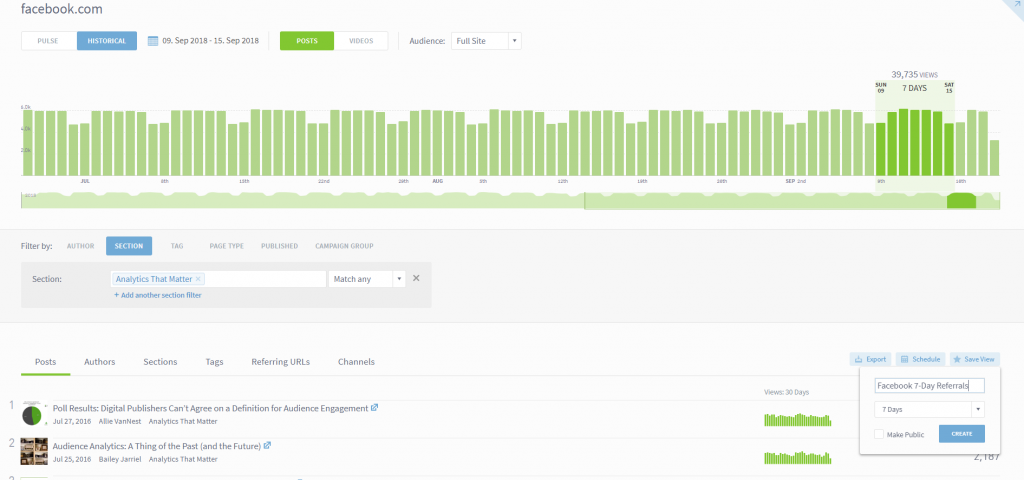Remove the Analytics That Matter section chip
This screenshot has height=480, width=1024.
[x=199, y=279]
